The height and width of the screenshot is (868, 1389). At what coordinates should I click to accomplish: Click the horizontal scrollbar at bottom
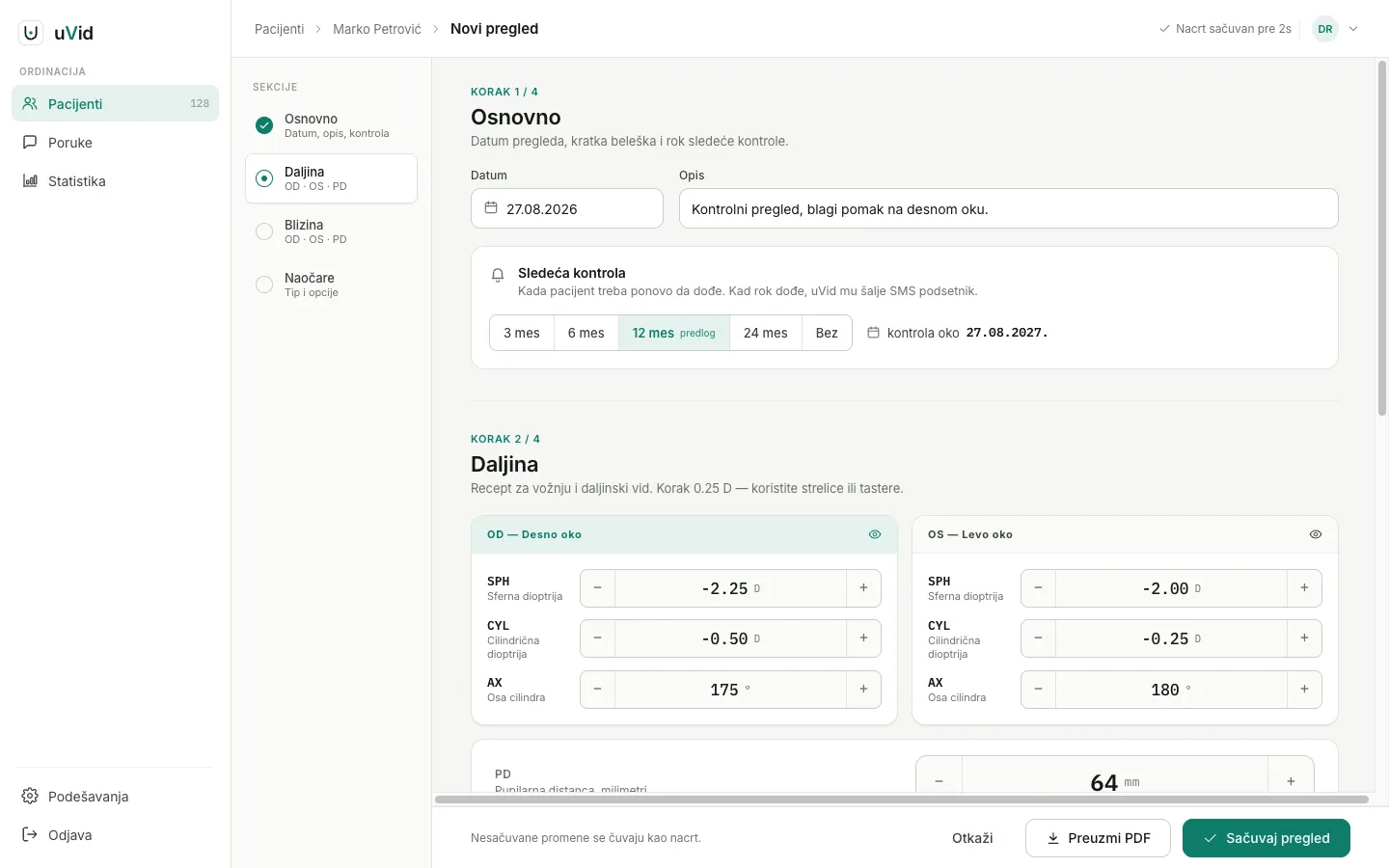click(x=902, y=800)
